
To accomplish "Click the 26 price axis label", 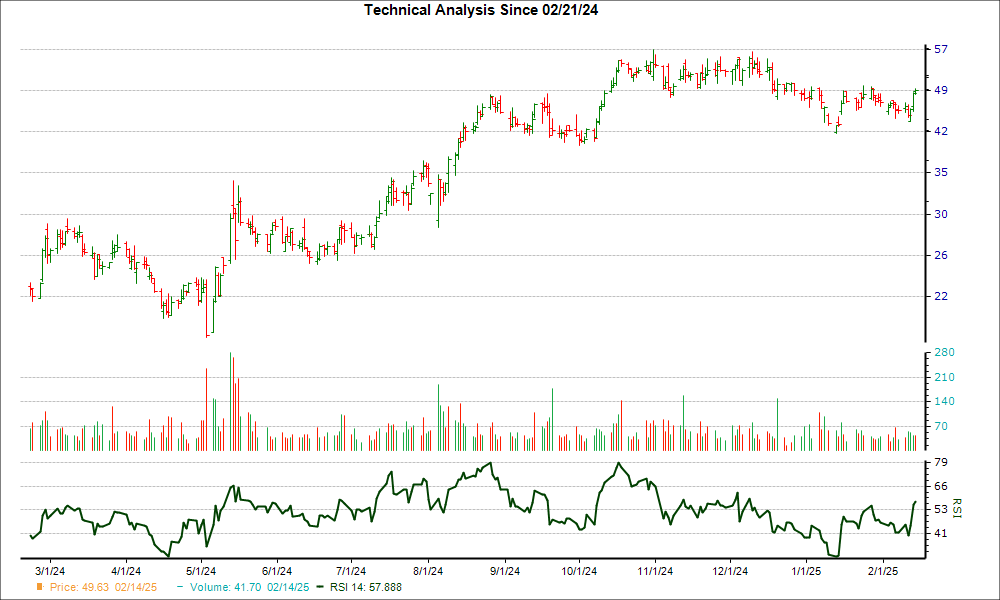I will tap(941, 256).
